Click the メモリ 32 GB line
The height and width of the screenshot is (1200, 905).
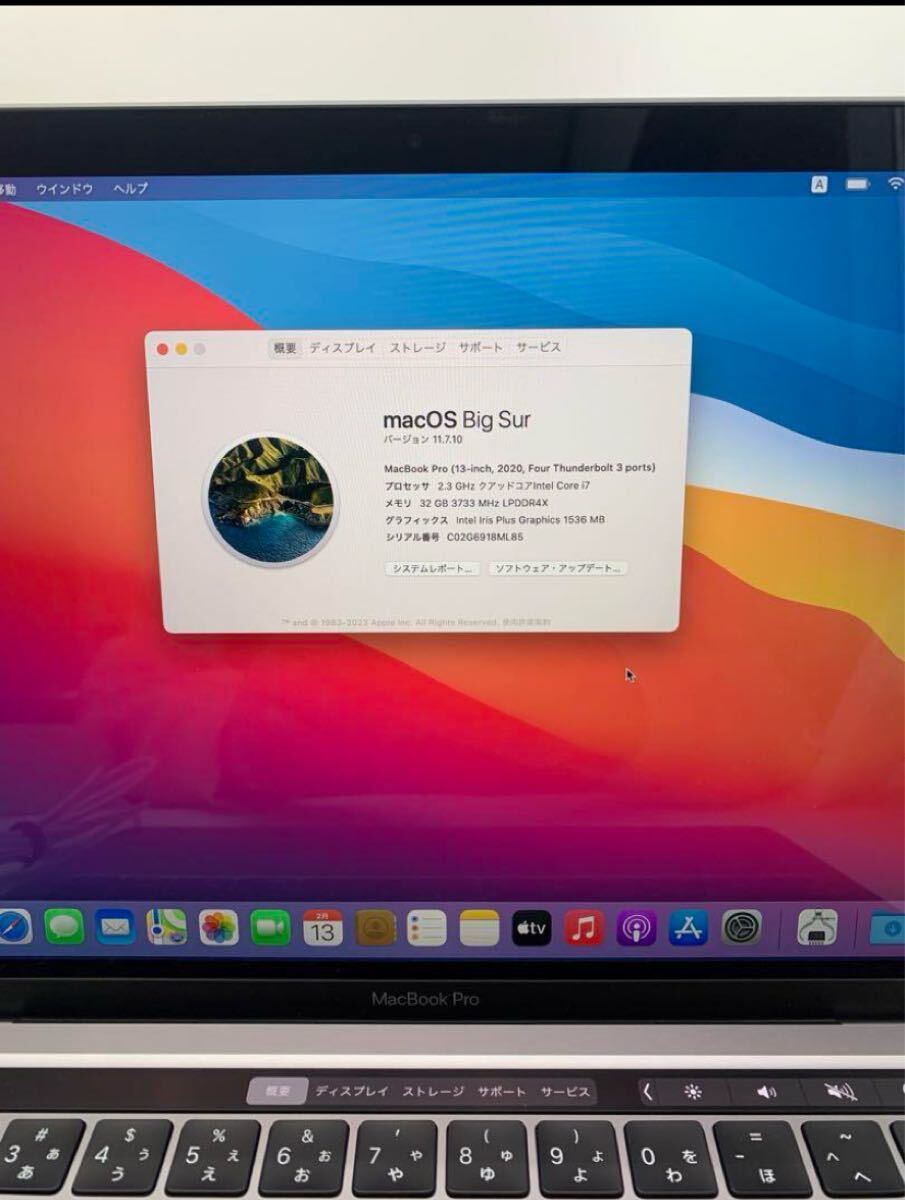coord(466,502)
